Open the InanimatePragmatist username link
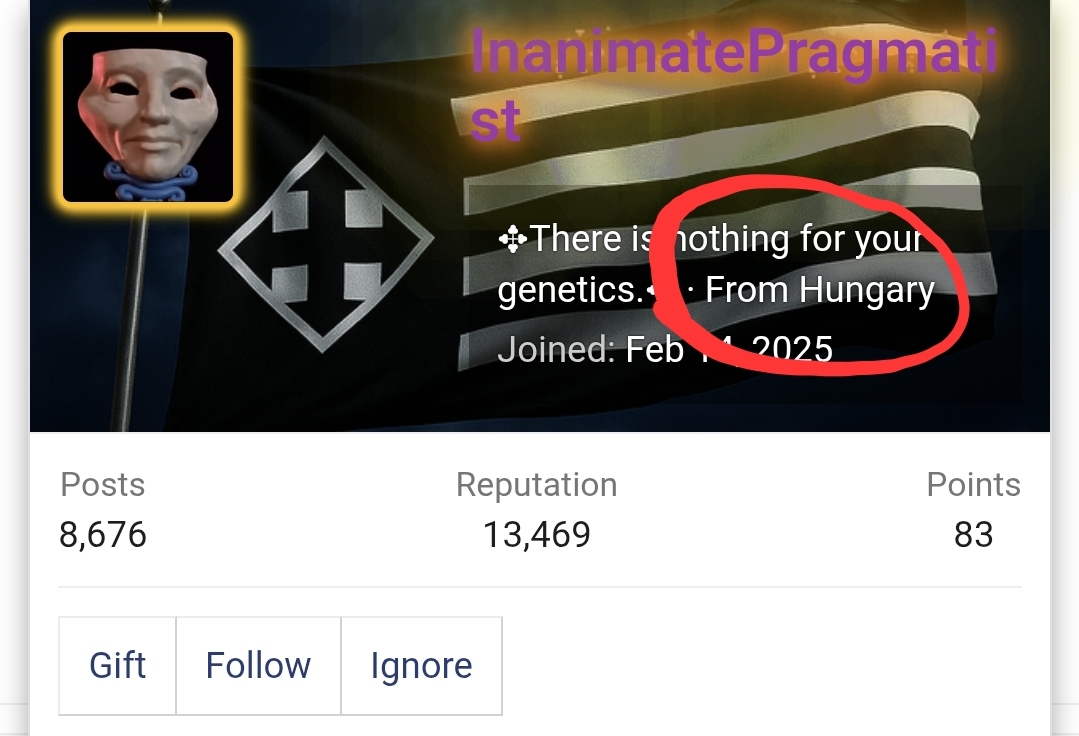The image size is (1079, 736). [734, 84]
